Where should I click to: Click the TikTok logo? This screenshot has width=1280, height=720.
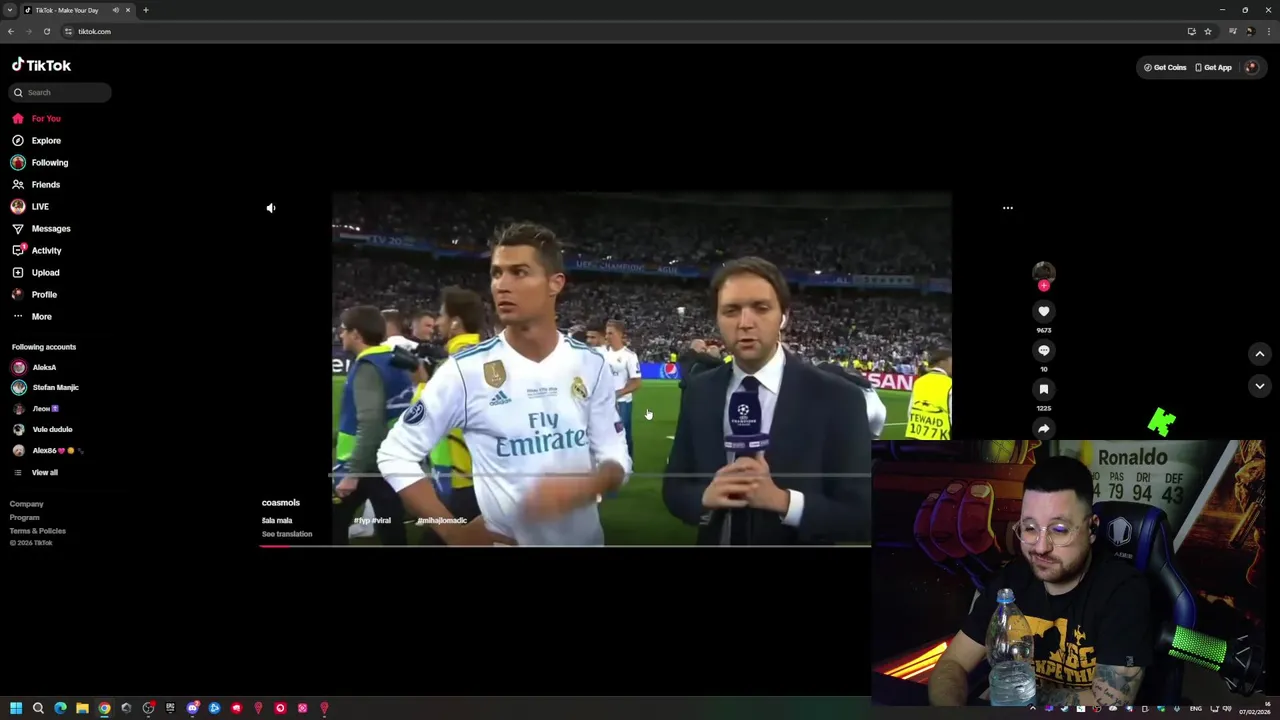pyautogui.click(x=41, y=65)
